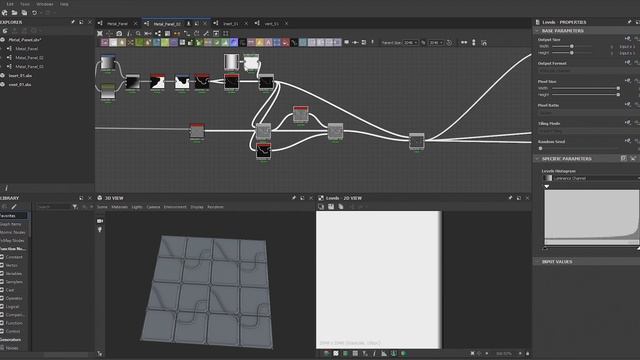The height and width of the screenshot is (360, 640).
Task: Open the second 2048 size dropdown
Action: 436,42
